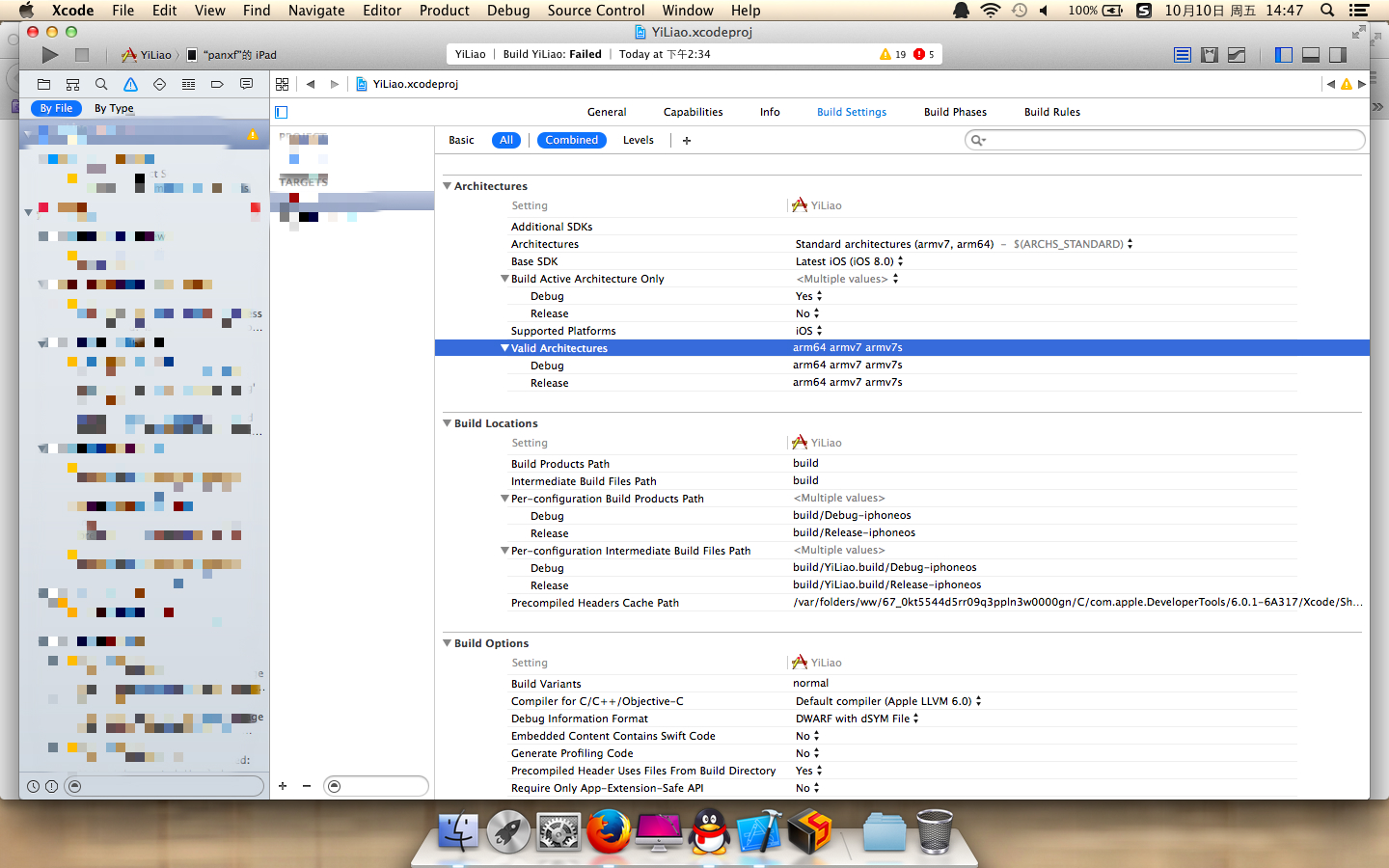This screenshot has width=1389, height=868.
Task: Open the Symbol navigator
Action: (72, 84)
